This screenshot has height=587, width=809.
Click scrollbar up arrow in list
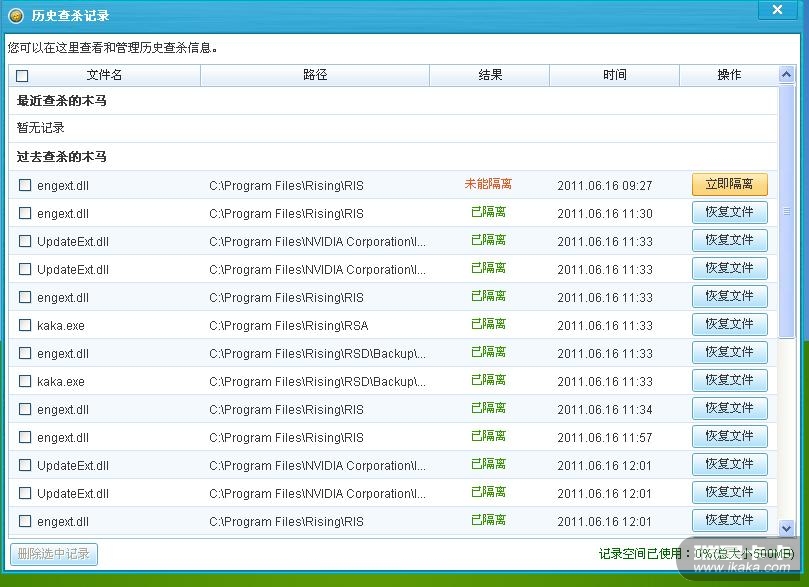pos(786,75)
